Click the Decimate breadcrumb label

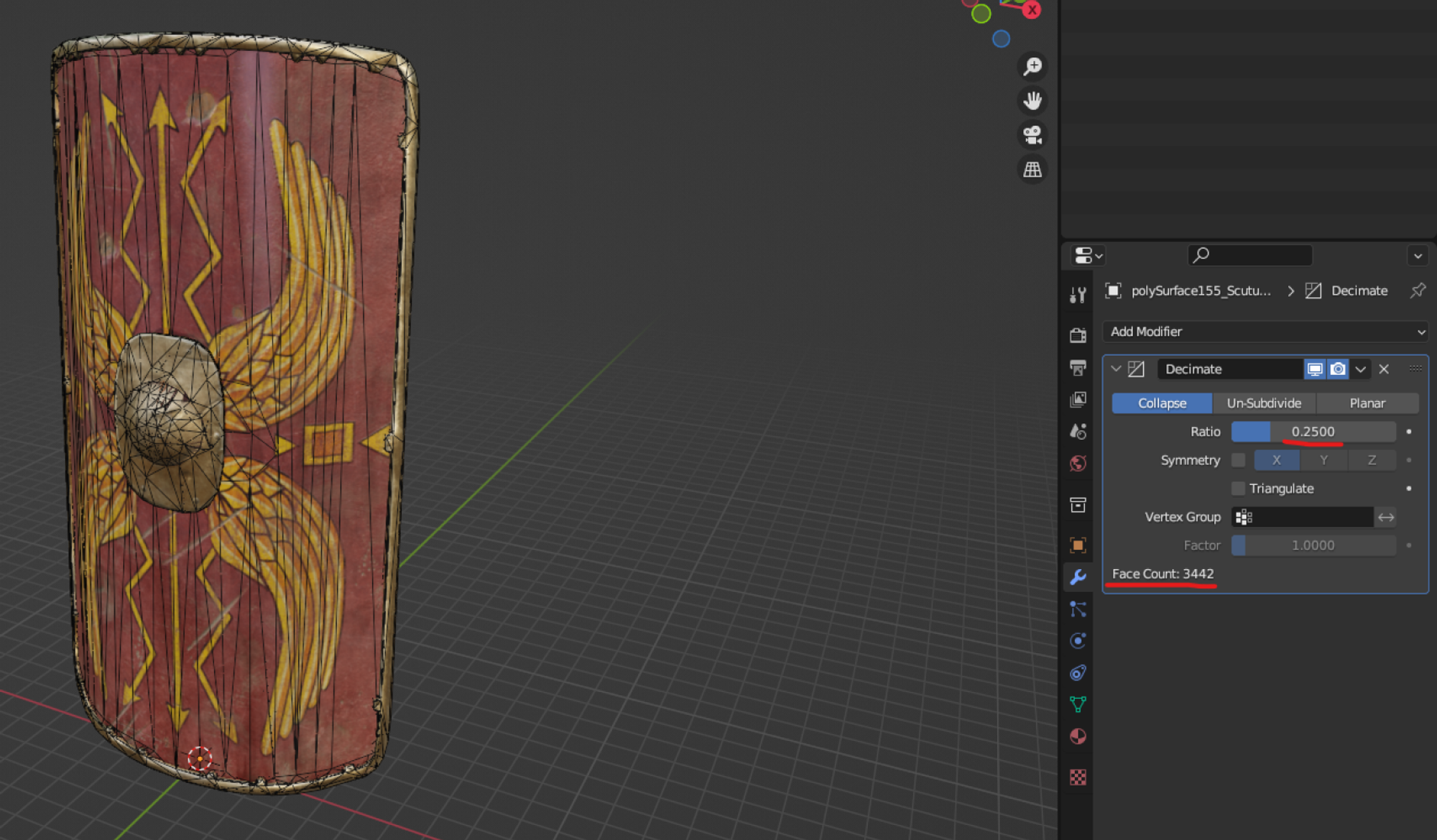click(x=1359, y=290)
